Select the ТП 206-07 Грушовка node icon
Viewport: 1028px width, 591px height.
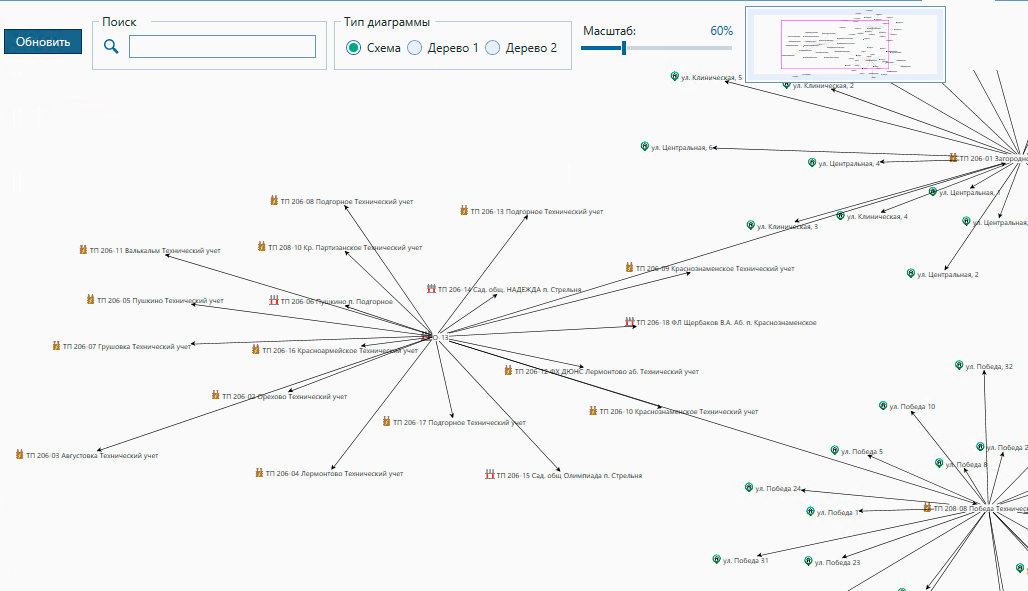point(56,346)
